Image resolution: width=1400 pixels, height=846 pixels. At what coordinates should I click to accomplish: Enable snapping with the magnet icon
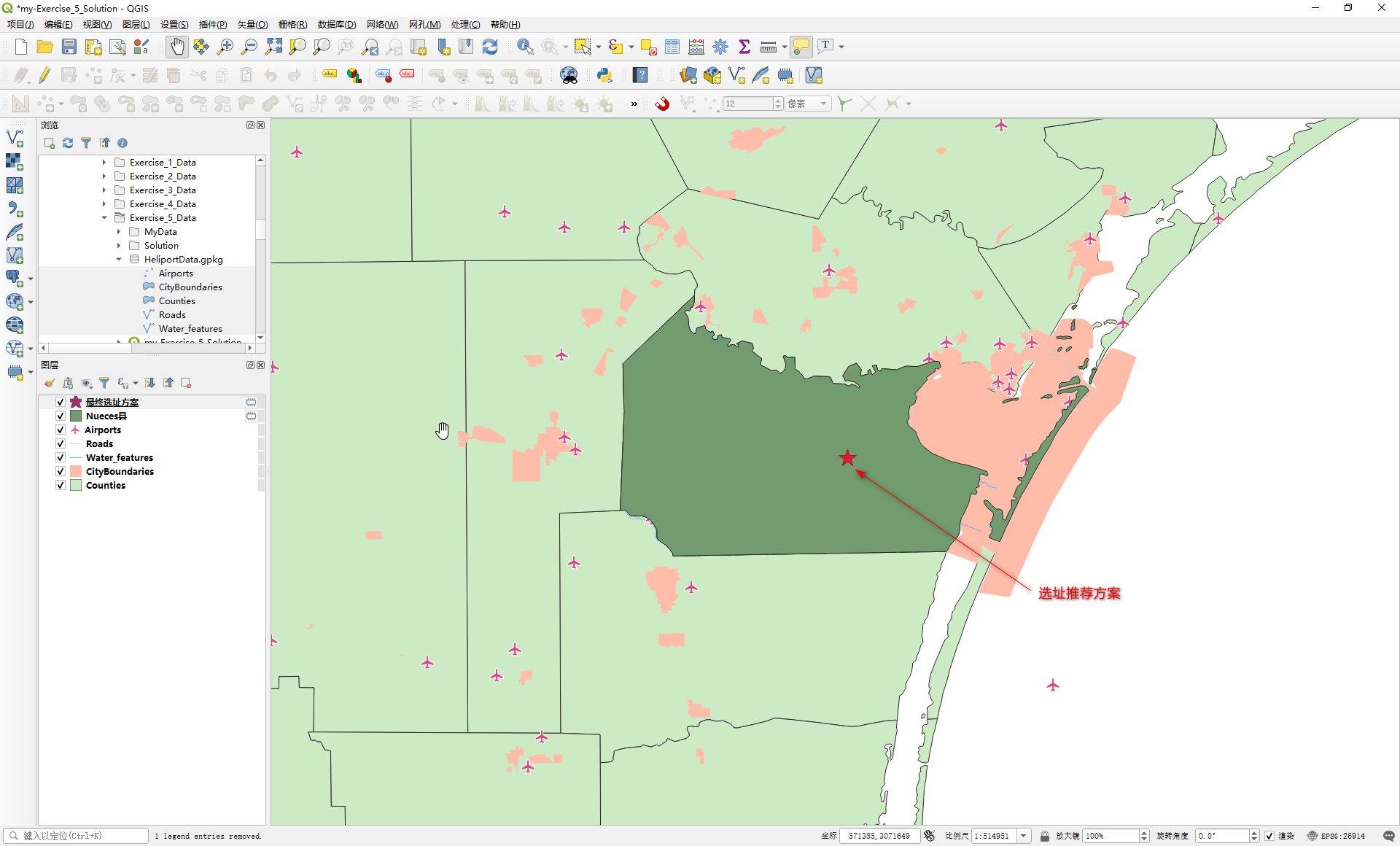[662, 104]
